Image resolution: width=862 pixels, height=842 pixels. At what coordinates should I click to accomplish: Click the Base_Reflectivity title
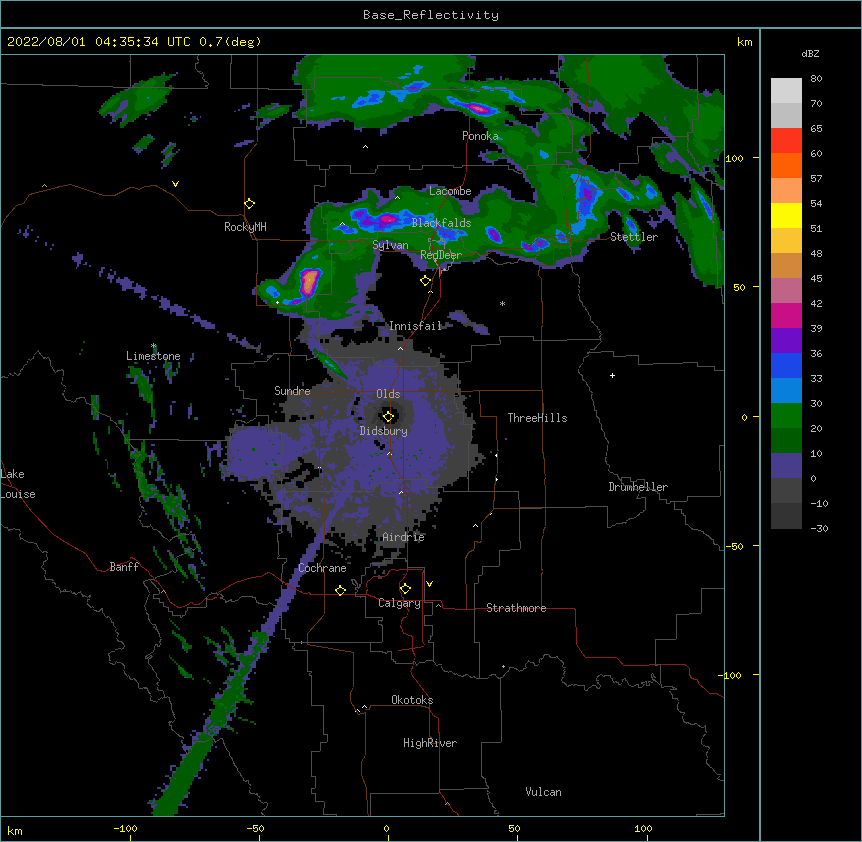[430, 15]
